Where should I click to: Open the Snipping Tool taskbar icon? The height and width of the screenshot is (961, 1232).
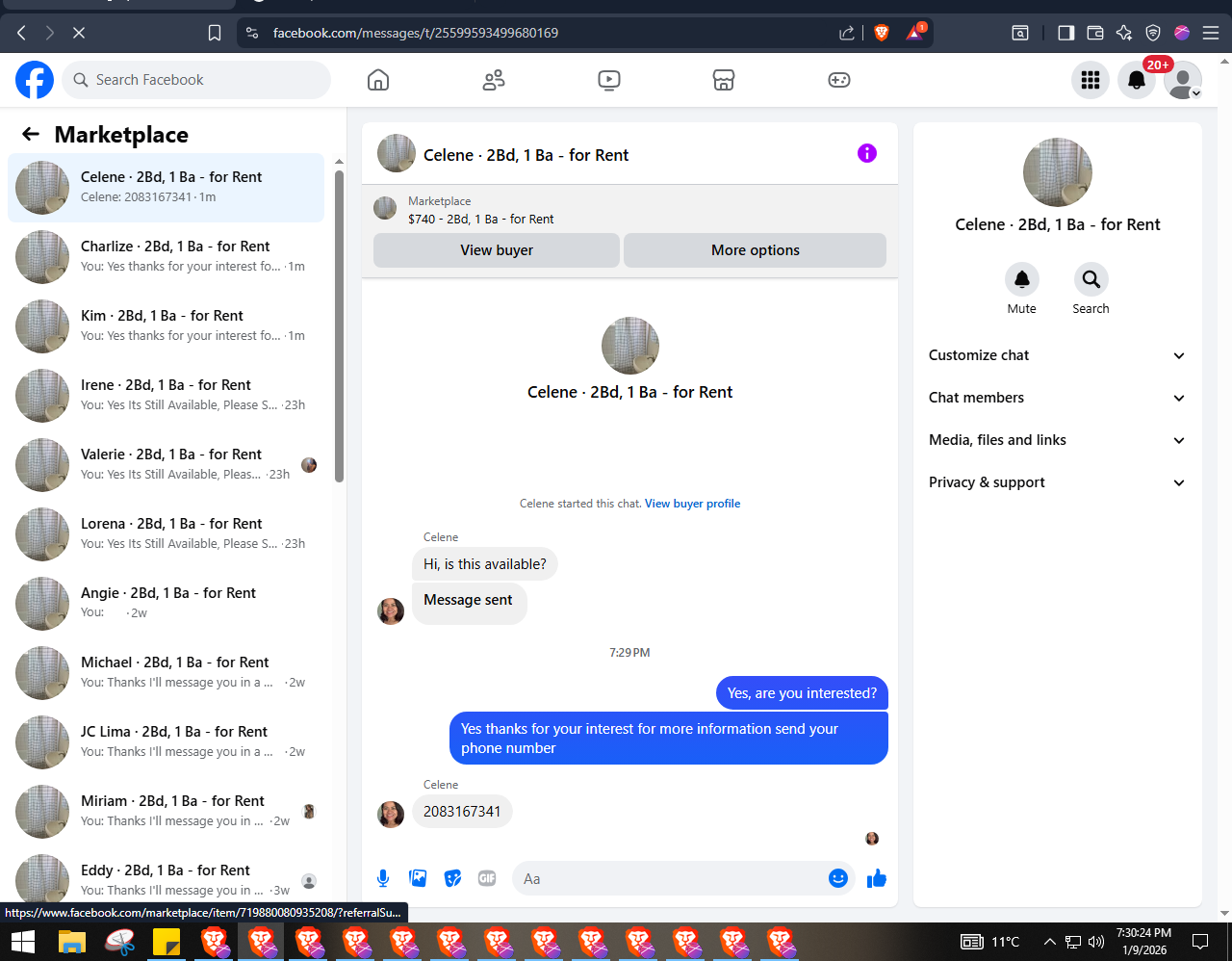tap(120, 942)
